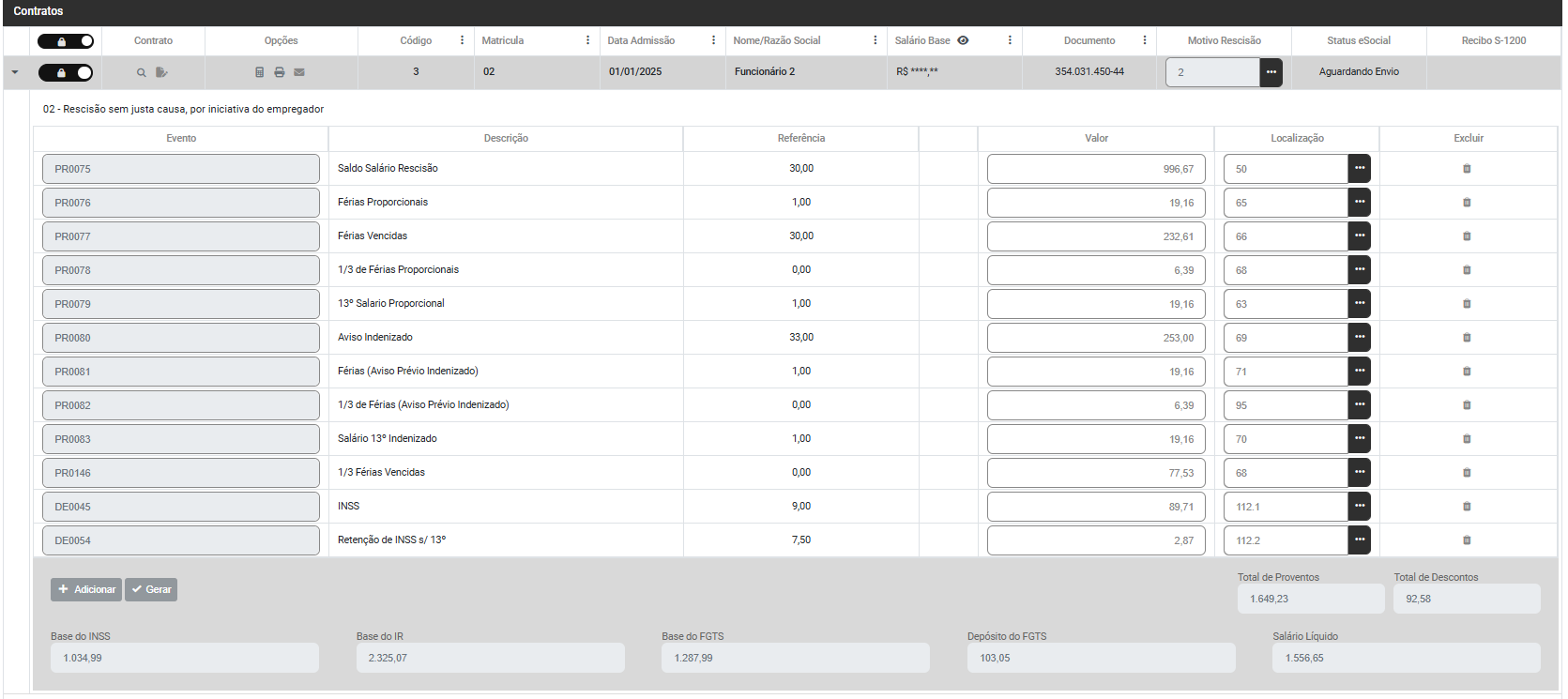Open the Documento column options menu
The height and width of the screenshot is (699, 1568).
coord(1145,40)
